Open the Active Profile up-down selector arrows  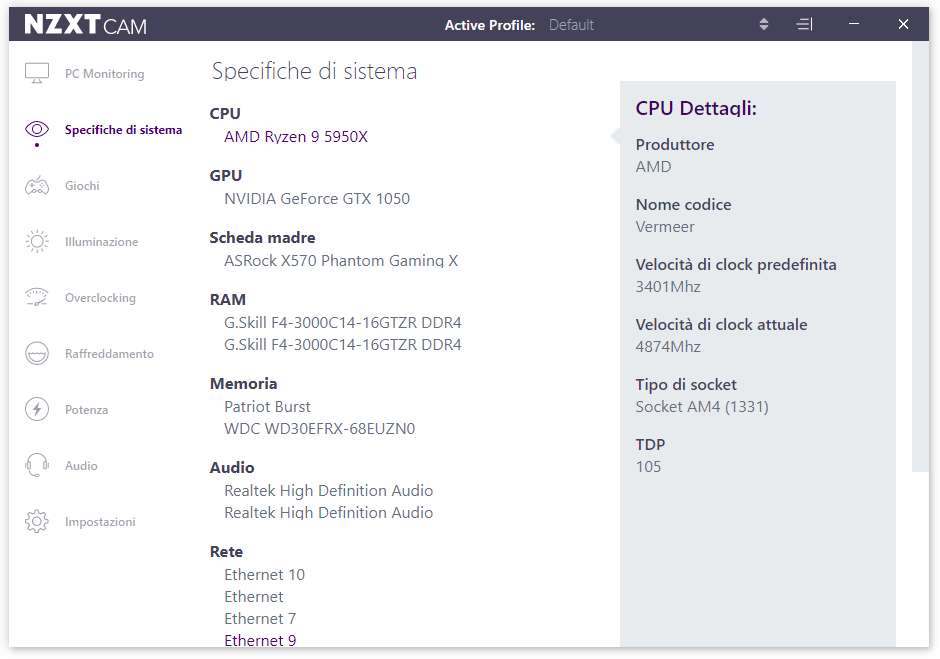point(763,24)
